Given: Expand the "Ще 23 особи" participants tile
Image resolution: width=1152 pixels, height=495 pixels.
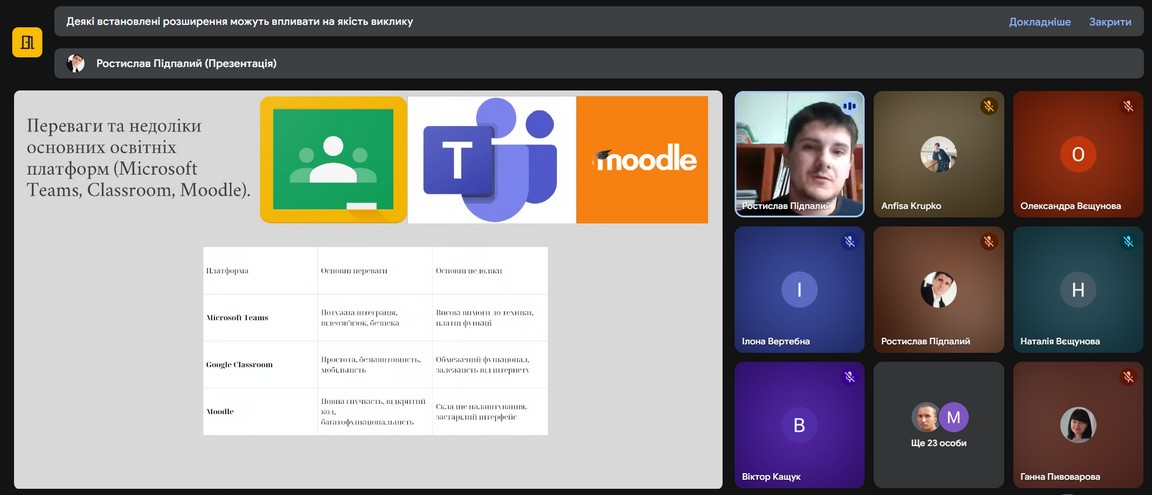Looking at the screenshot, I should (938, 424).
